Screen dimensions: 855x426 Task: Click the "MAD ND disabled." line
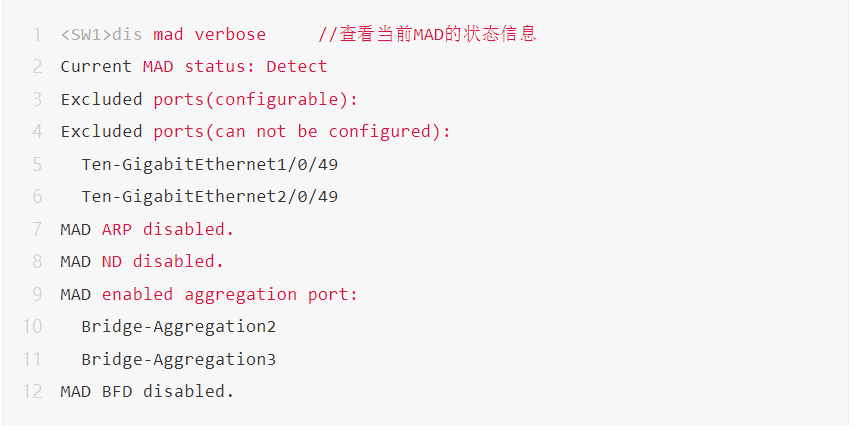tap(142, 261)
